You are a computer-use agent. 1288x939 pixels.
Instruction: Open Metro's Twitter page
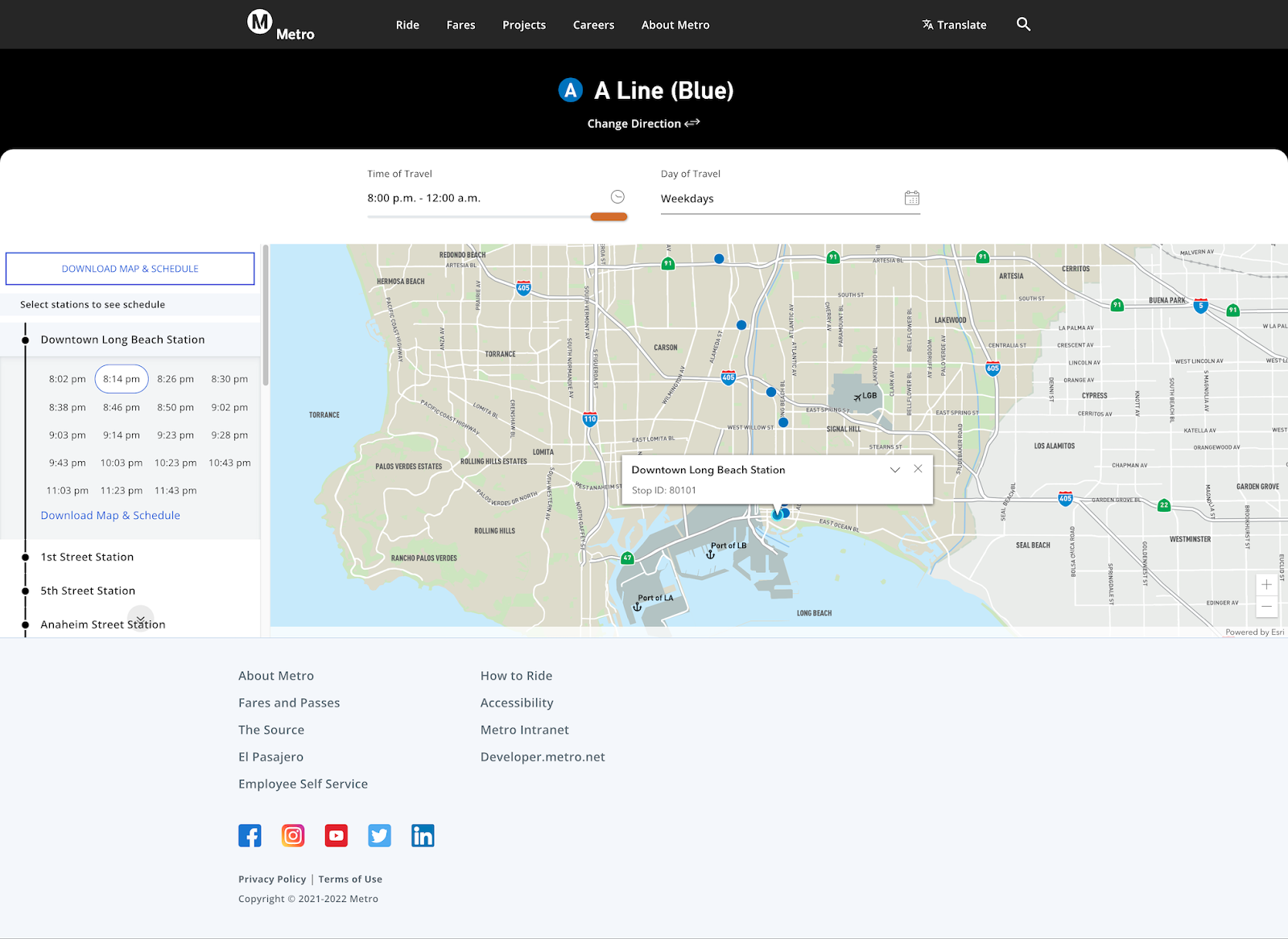click(x=379, y=836)
